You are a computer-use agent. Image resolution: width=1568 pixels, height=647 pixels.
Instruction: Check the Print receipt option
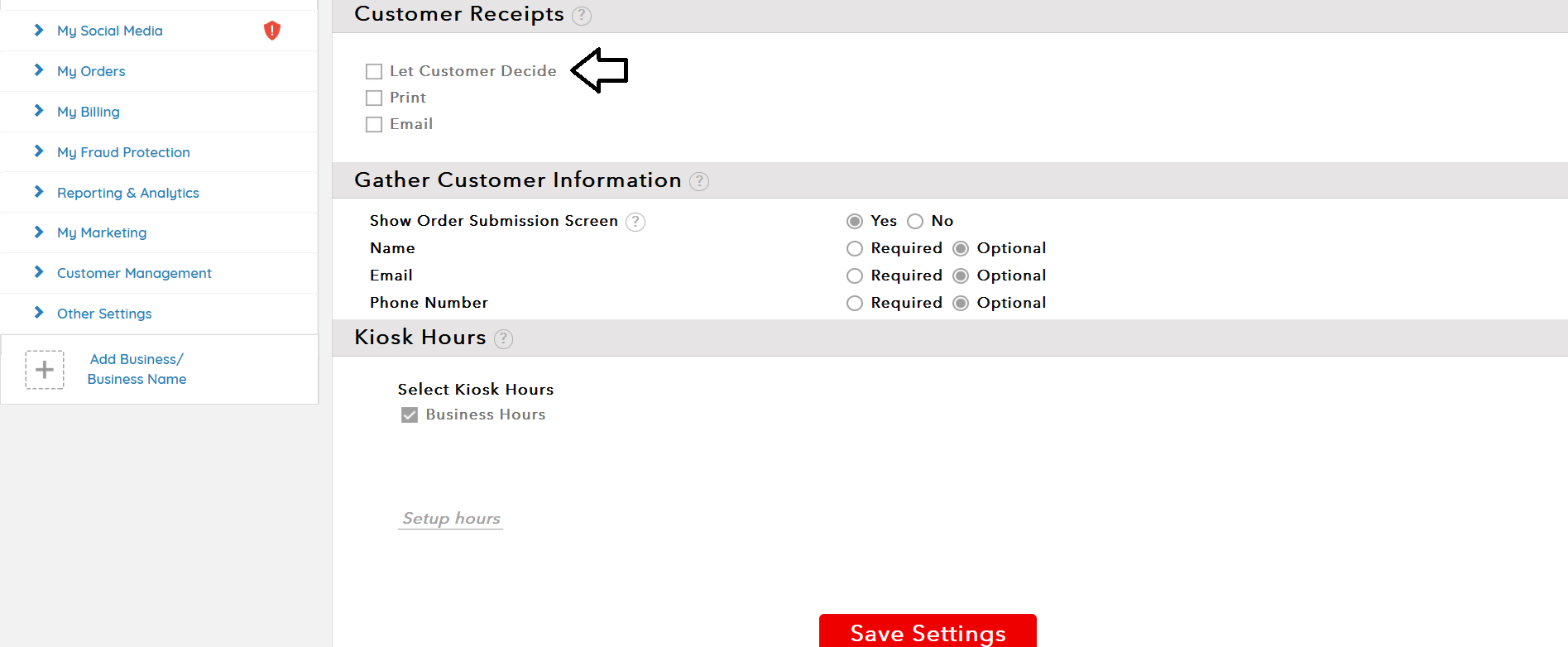374,98
